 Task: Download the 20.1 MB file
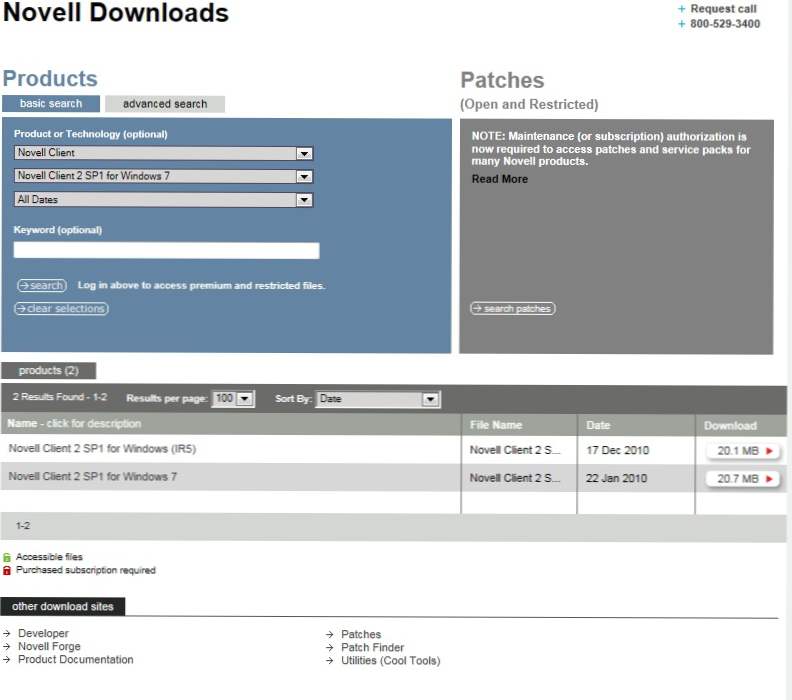tap(743, 451)
